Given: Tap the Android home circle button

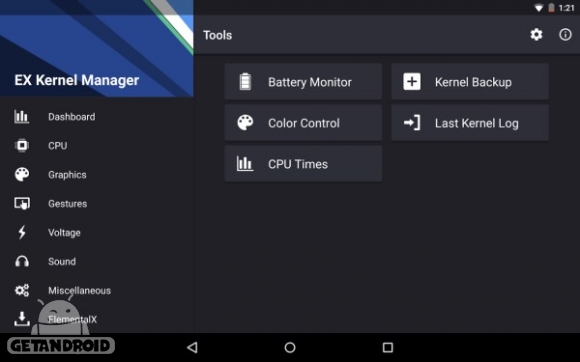Looking at the screenshot, I should [290, 347].
